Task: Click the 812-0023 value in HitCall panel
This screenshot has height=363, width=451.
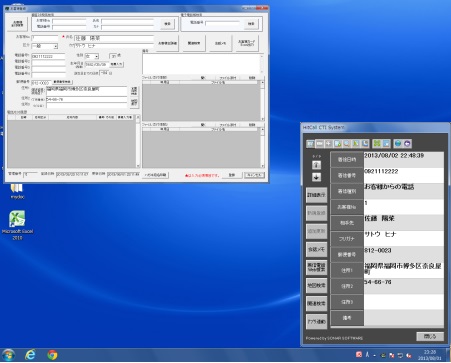Action: point(378,250)
